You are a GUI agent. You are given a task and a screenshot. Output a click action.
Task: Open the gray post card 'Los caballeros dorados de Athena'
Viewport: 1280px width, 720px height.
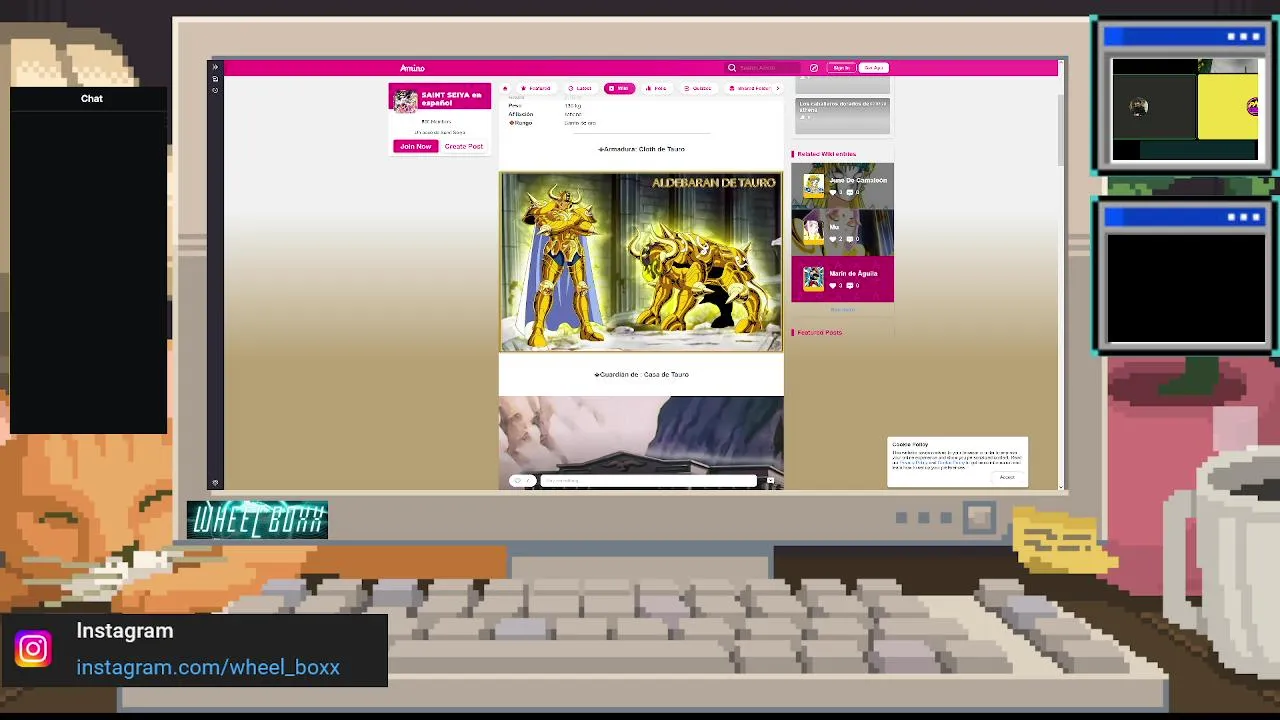[842, 115]
